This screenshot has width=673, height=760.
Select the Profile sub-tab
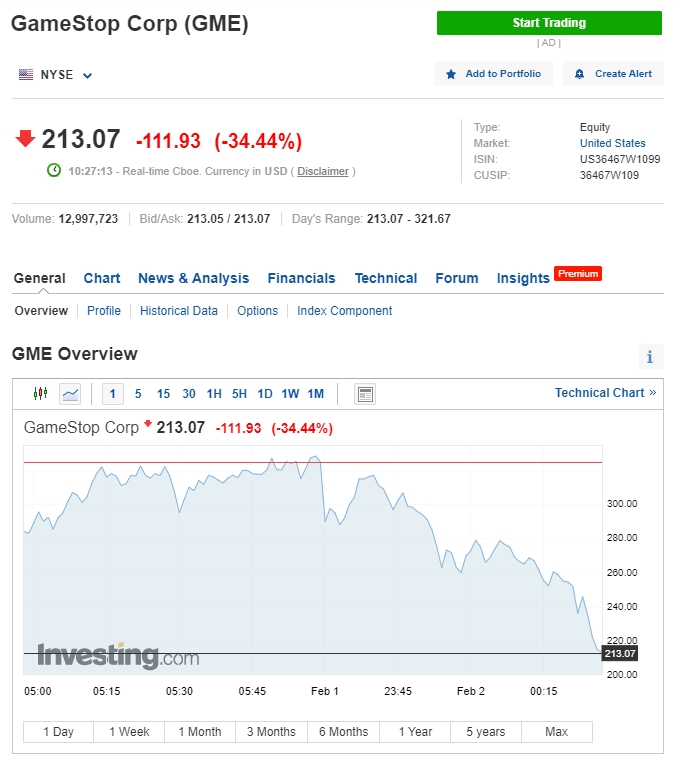pyautogui.click(x=104, y=311)
